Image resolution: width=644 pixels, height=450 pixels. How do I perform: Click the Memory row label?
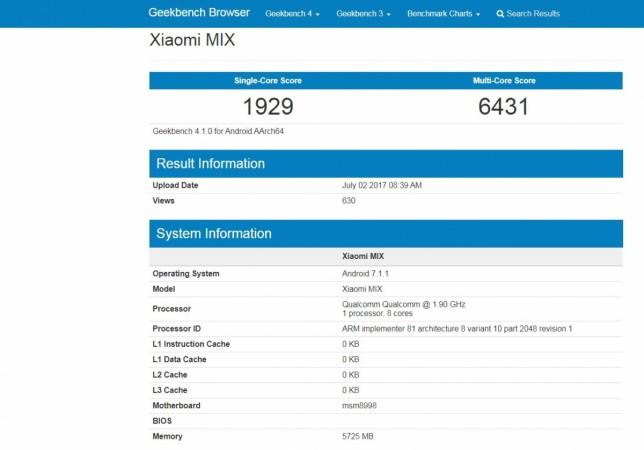pyautogui.click(x=167, y=436)
